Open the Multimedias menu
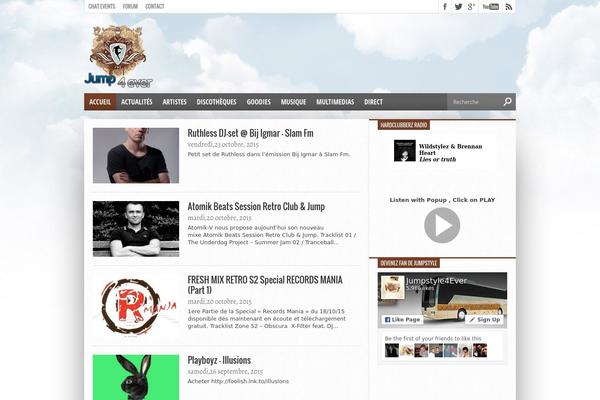The image size is (600, 400). (335, 102)
